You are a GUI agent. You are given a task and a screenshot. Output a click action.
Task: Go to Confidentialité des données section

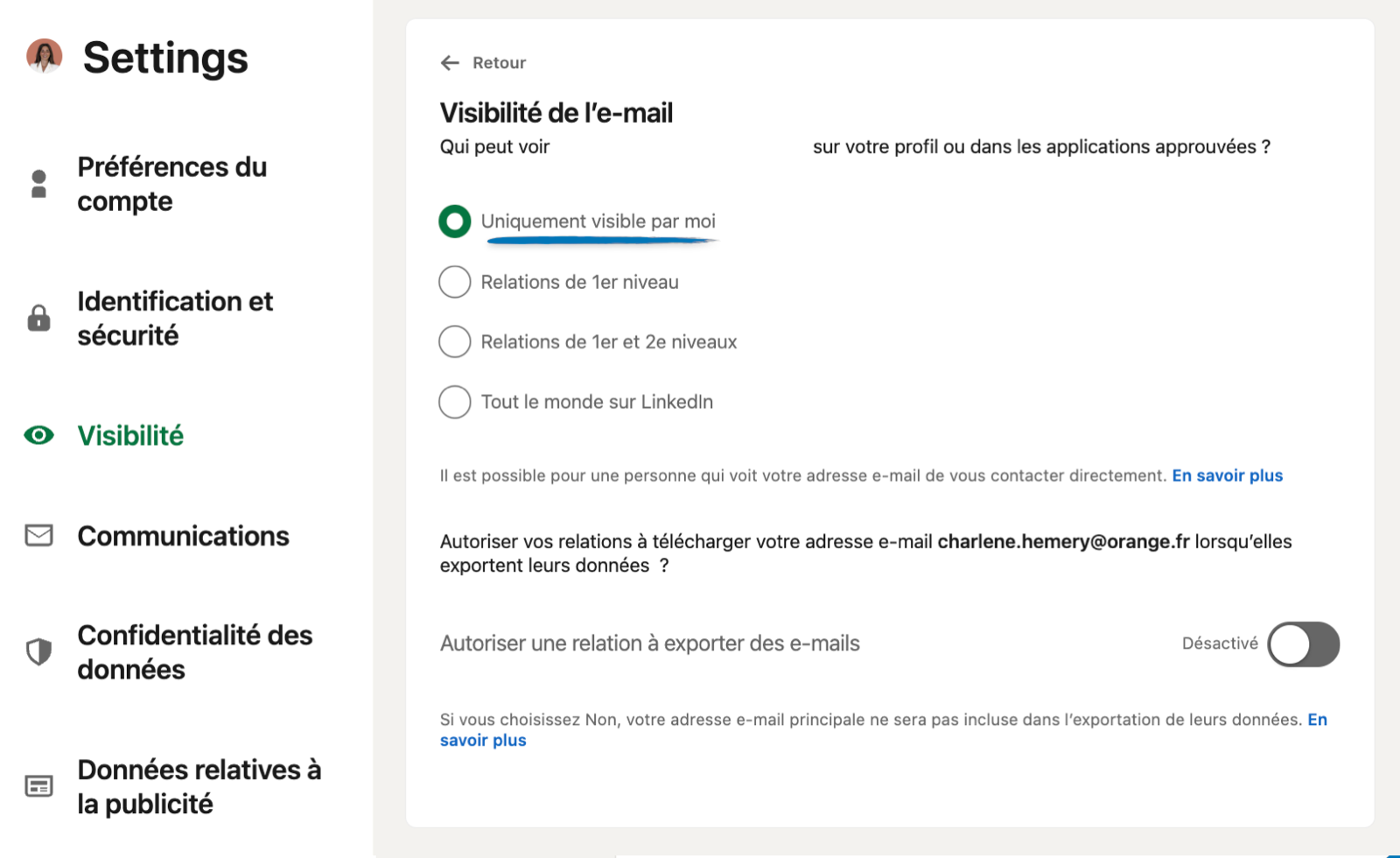coord(194,652)
